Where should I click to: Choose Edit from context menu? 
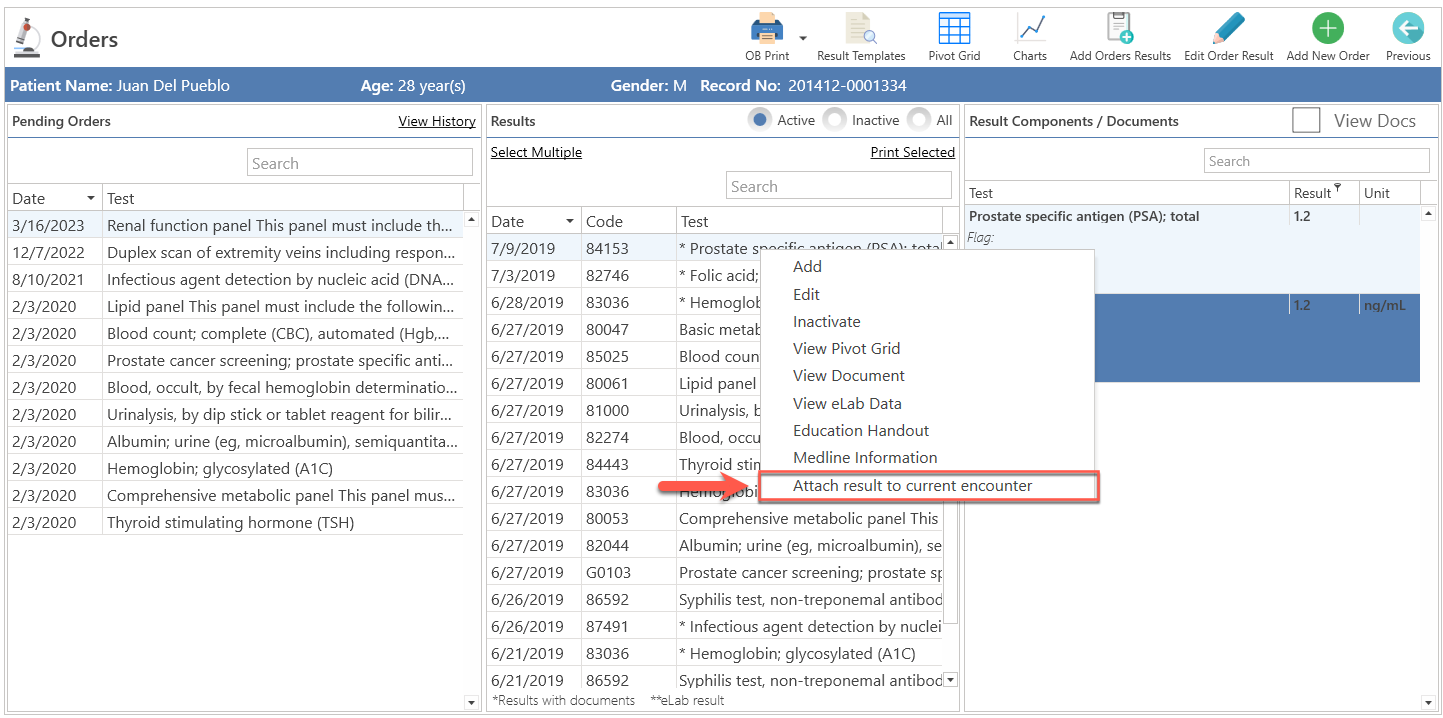806,294
